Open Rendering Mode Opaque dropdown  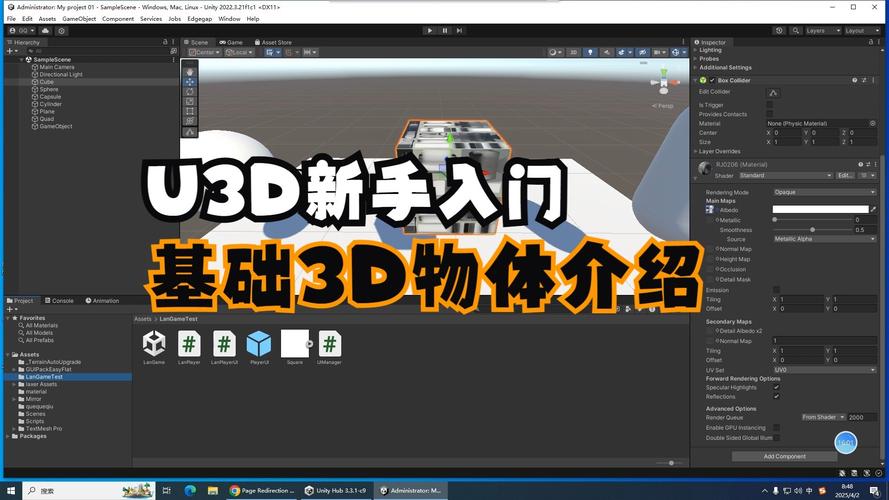tap(825, 192)
